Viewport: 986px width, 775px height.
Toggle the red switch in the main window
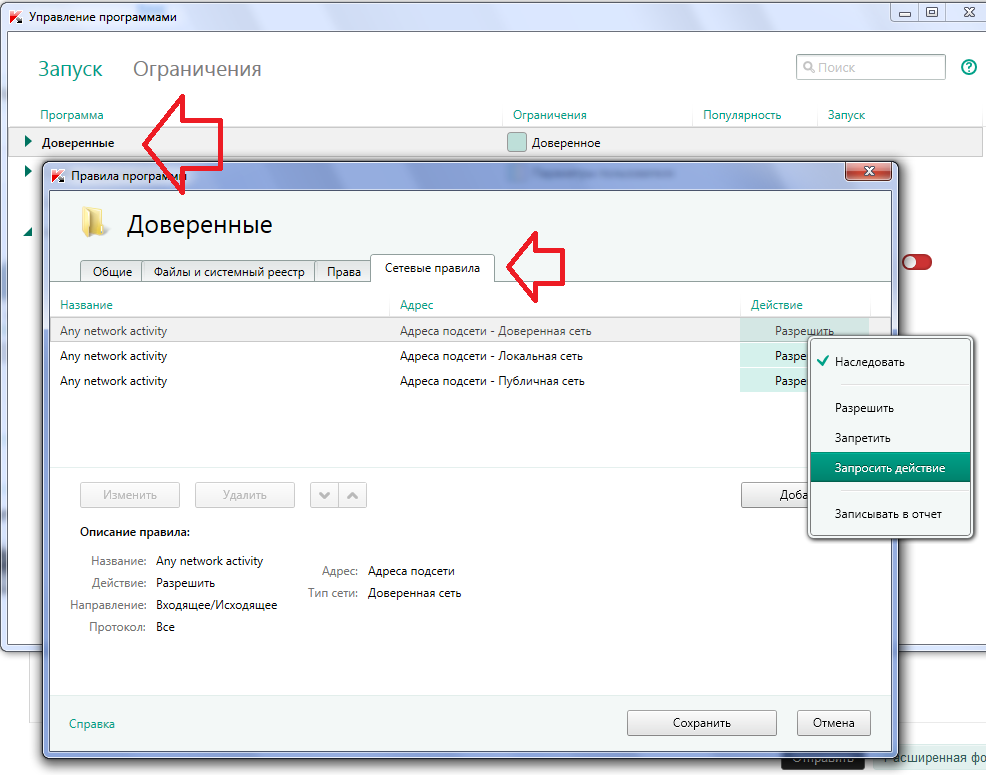916,262
